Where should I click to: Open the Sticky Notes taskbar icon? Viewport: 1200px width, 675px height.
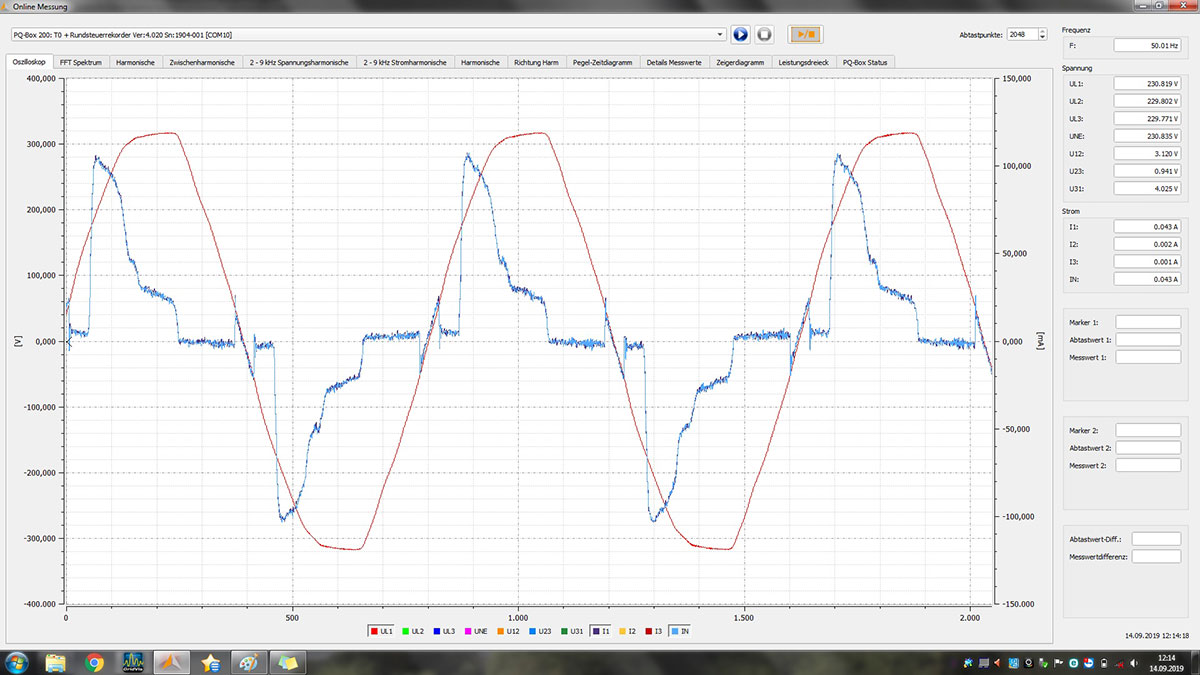coord(287,662)
